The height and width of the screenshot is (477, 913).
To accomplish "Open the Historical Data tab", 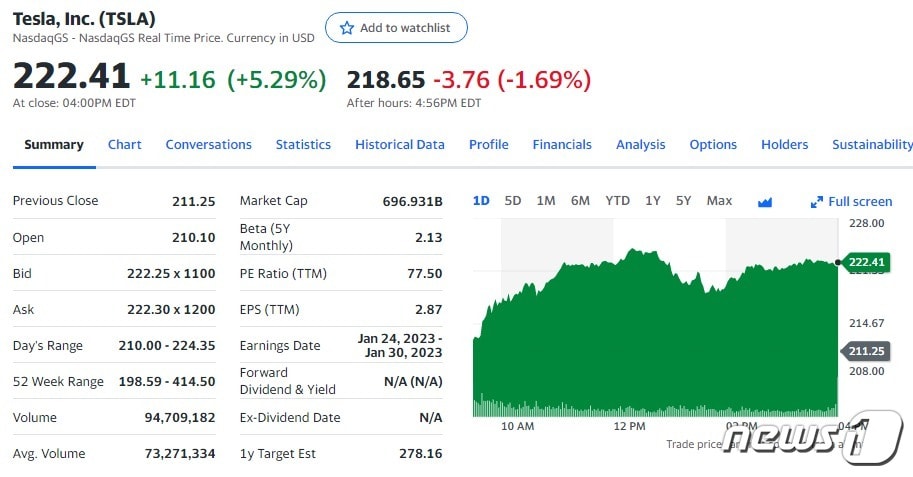I will coord(400,144).
